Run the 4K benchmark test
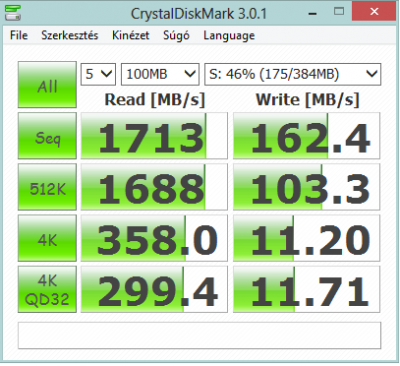This screenshot has height=366, width=400. tap(47, 238)
